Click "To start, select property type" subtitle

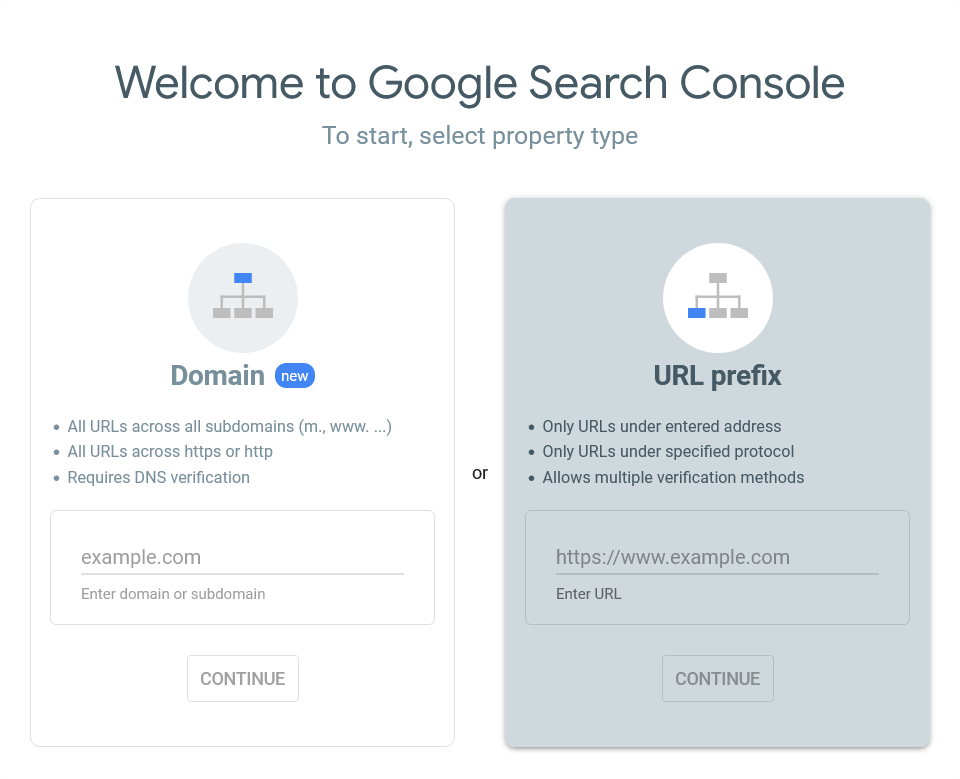[x=480, y=135]
